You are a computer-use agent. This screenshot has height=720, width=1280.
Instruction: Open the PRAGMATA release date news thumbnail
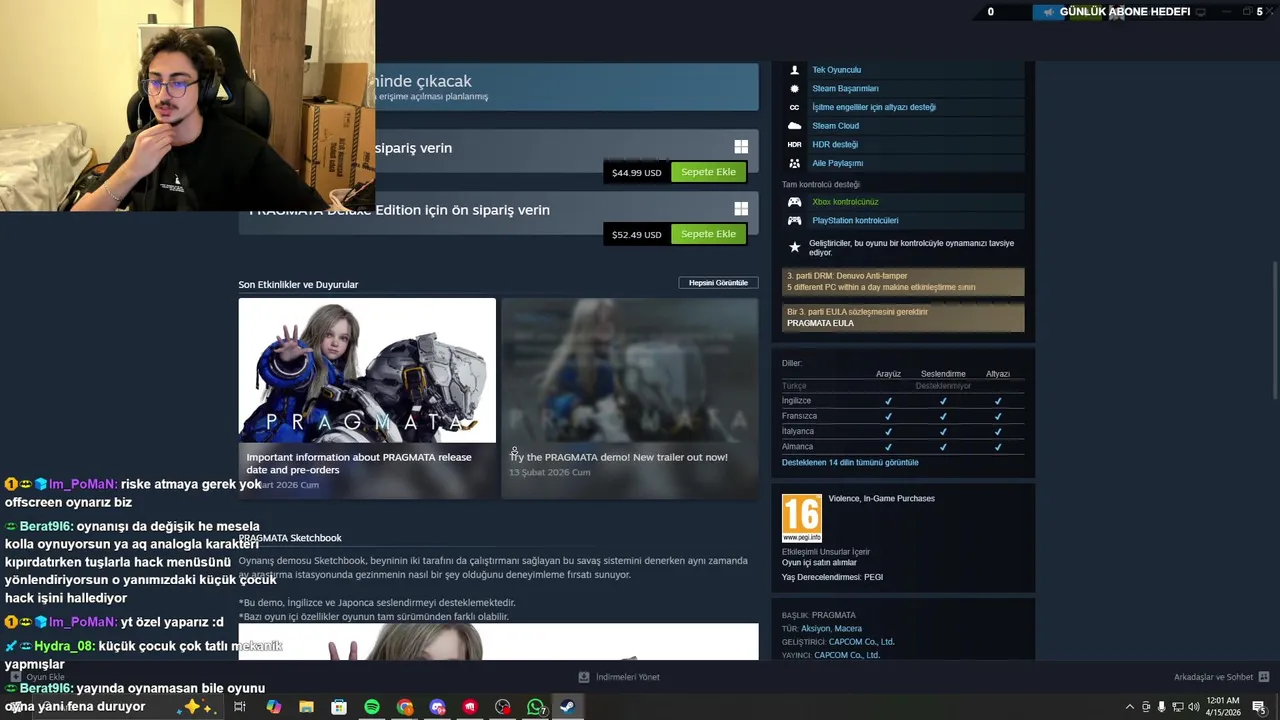click(x=367, y=370)
